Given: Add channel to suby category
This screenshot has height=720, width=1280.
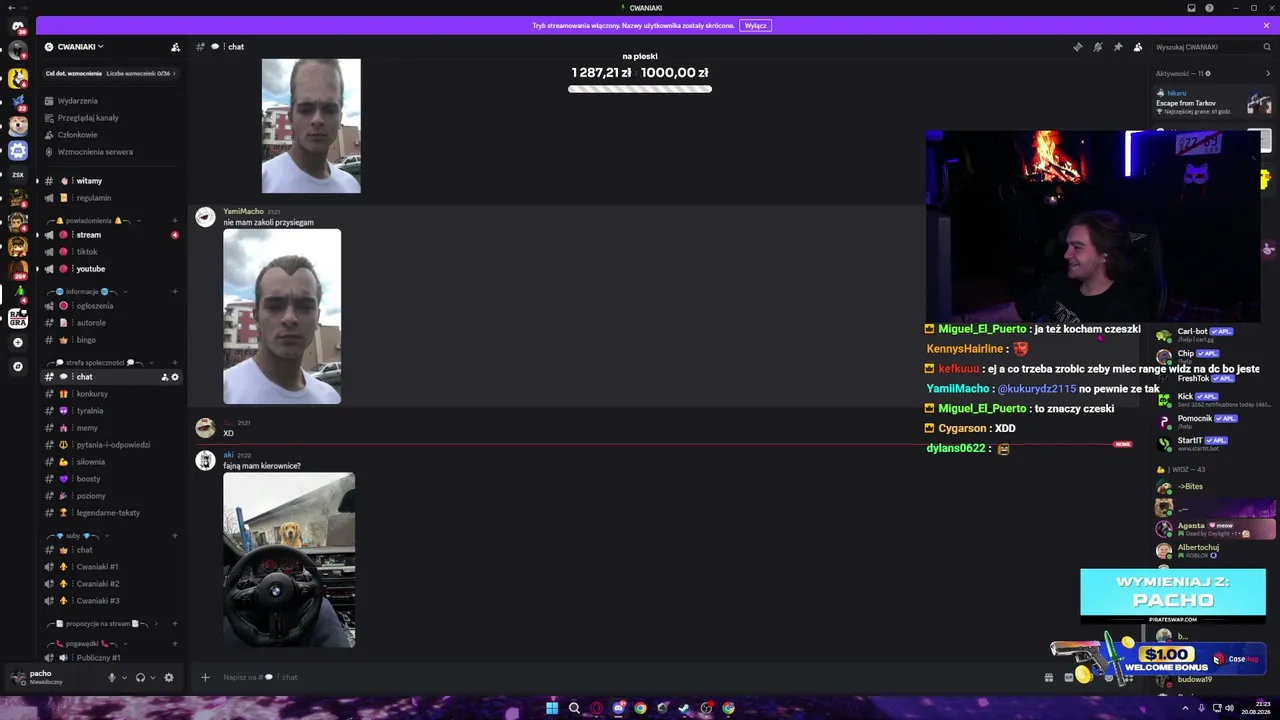Looking at the screenshot, I should click(x=175, y=536).
